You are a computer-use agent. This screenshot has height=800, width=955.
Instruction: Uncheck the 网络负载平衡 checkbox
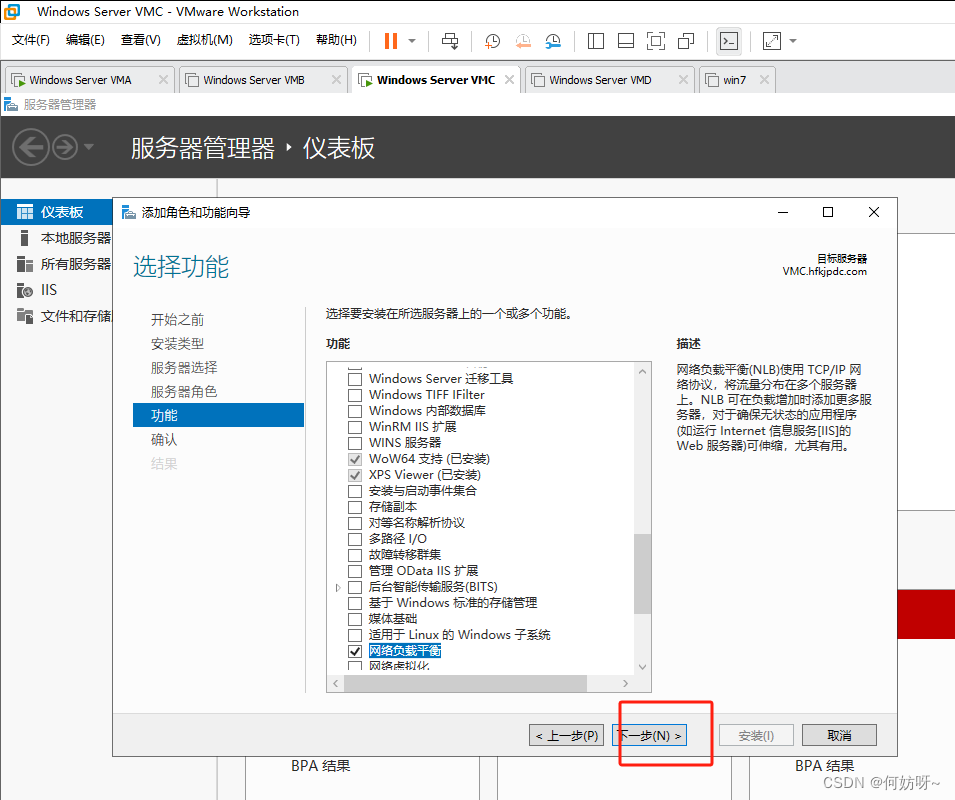(354, 651)
